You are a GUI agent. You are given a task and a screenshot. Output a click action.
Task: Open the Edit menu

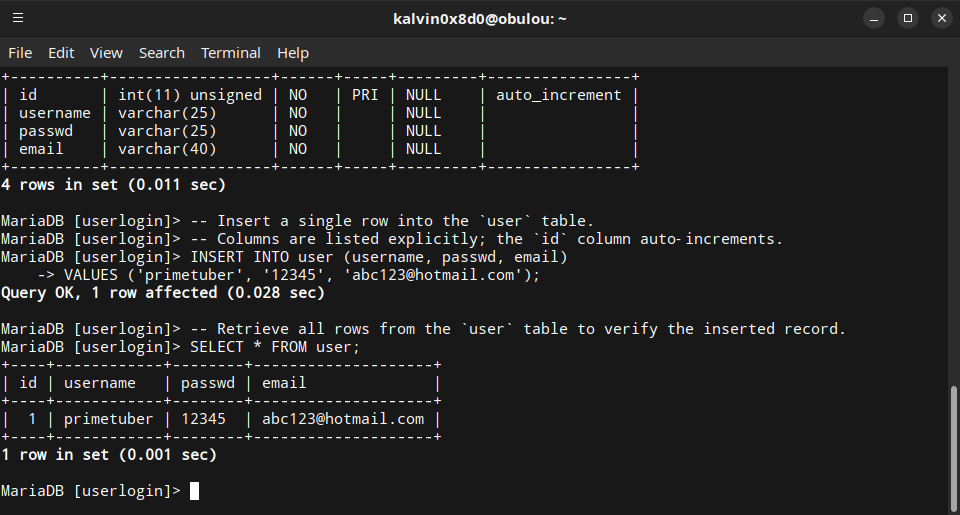61,53
